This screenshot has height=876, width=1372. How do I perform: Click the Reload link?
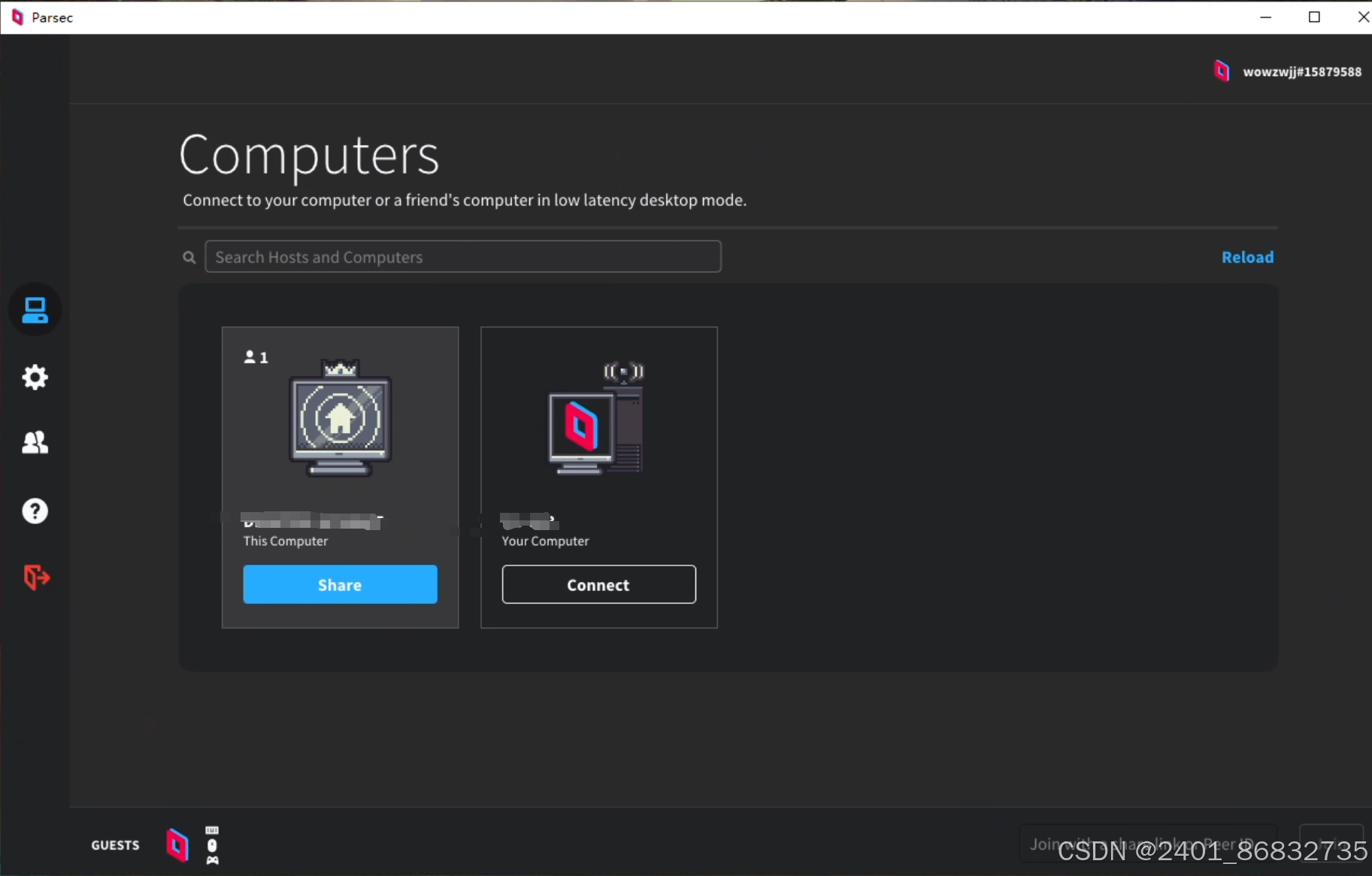click(x=1247, y=257)
